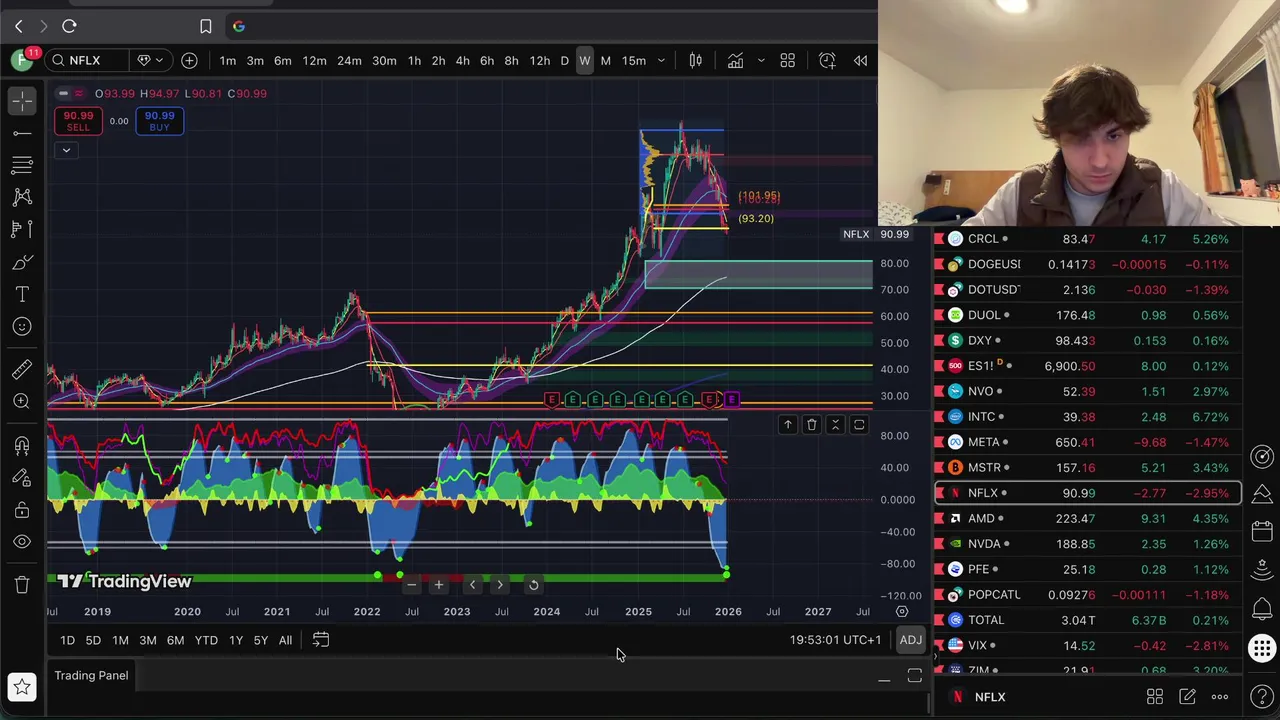
Task: Go back in browser history
Action: point(18,26)
